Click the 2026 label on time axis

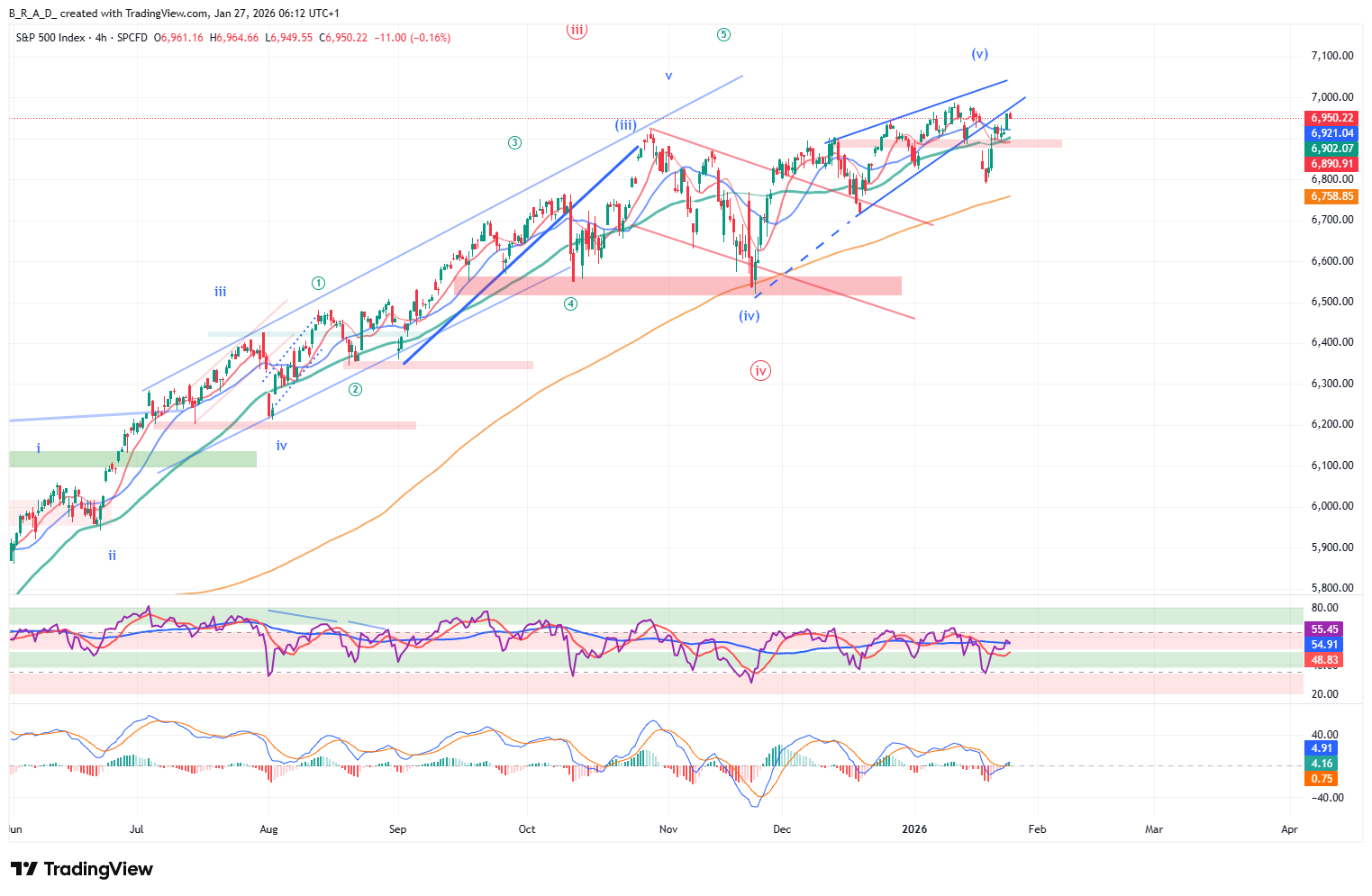coord(914,828)
